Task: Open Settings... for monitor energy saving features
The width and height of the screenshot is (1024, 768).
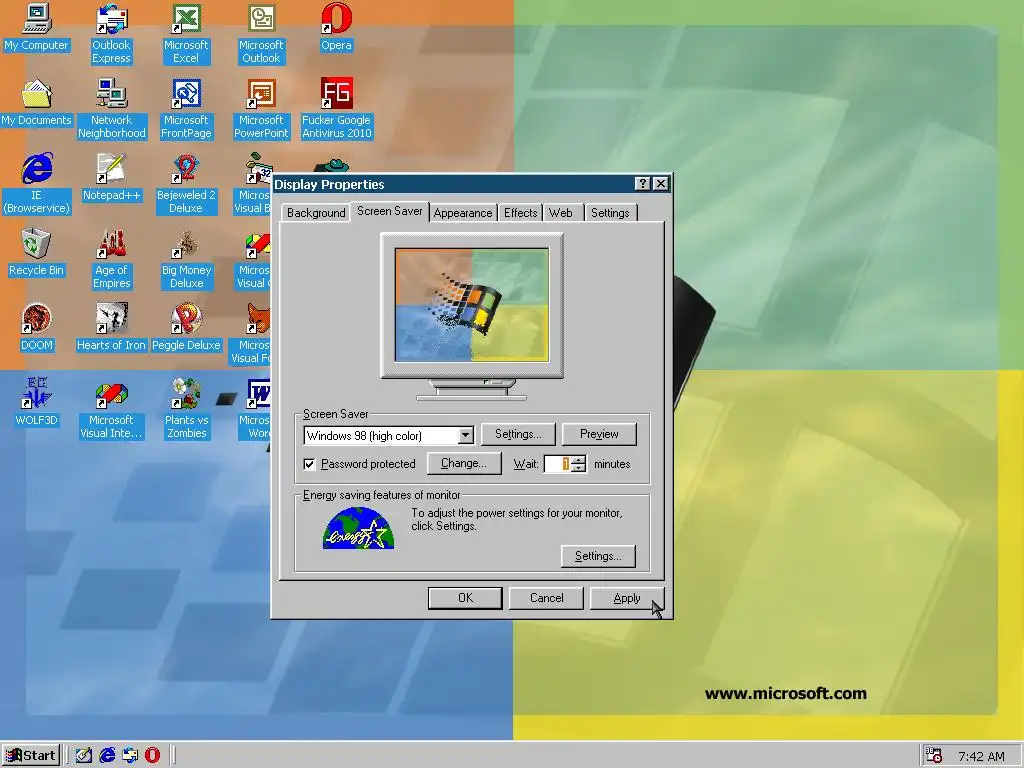Action: point(598,556)
